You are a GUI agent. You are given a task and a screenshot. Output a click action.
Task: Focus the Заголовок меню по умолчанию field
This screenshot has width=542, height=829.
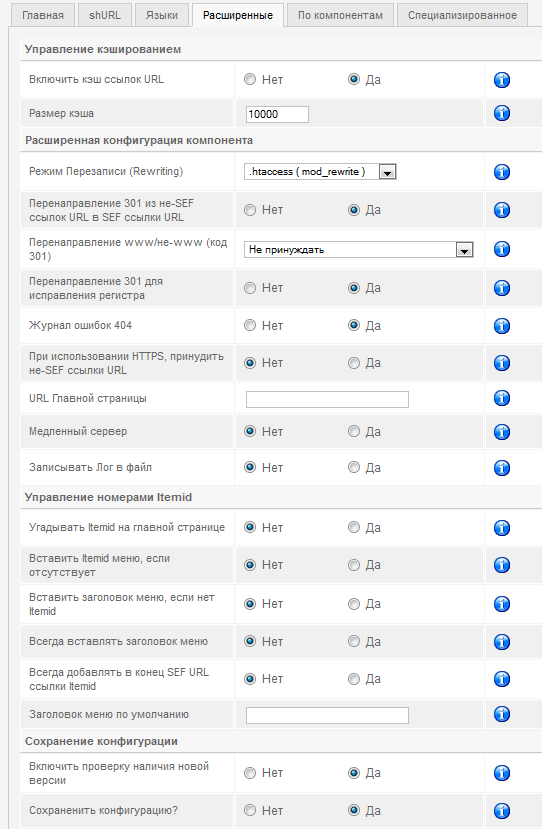coord(327,715)
